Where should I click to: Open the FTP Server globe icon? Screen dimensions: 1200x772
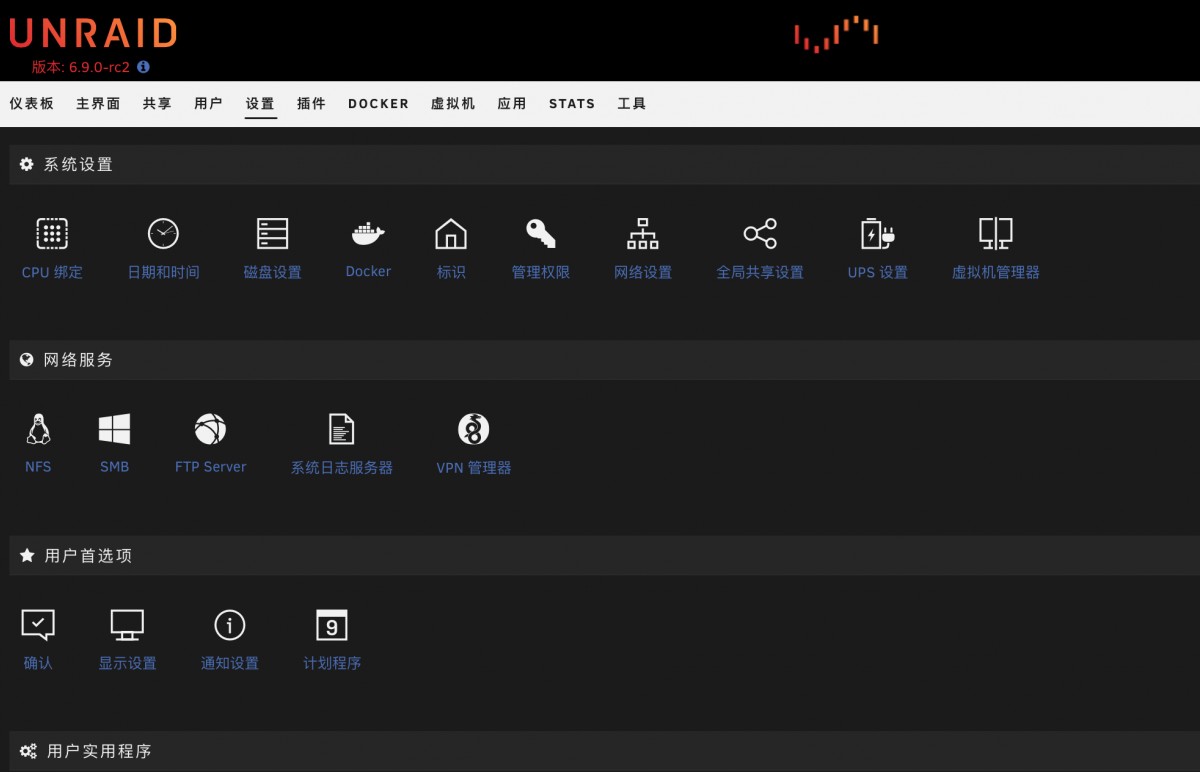[x=210, y=429]
